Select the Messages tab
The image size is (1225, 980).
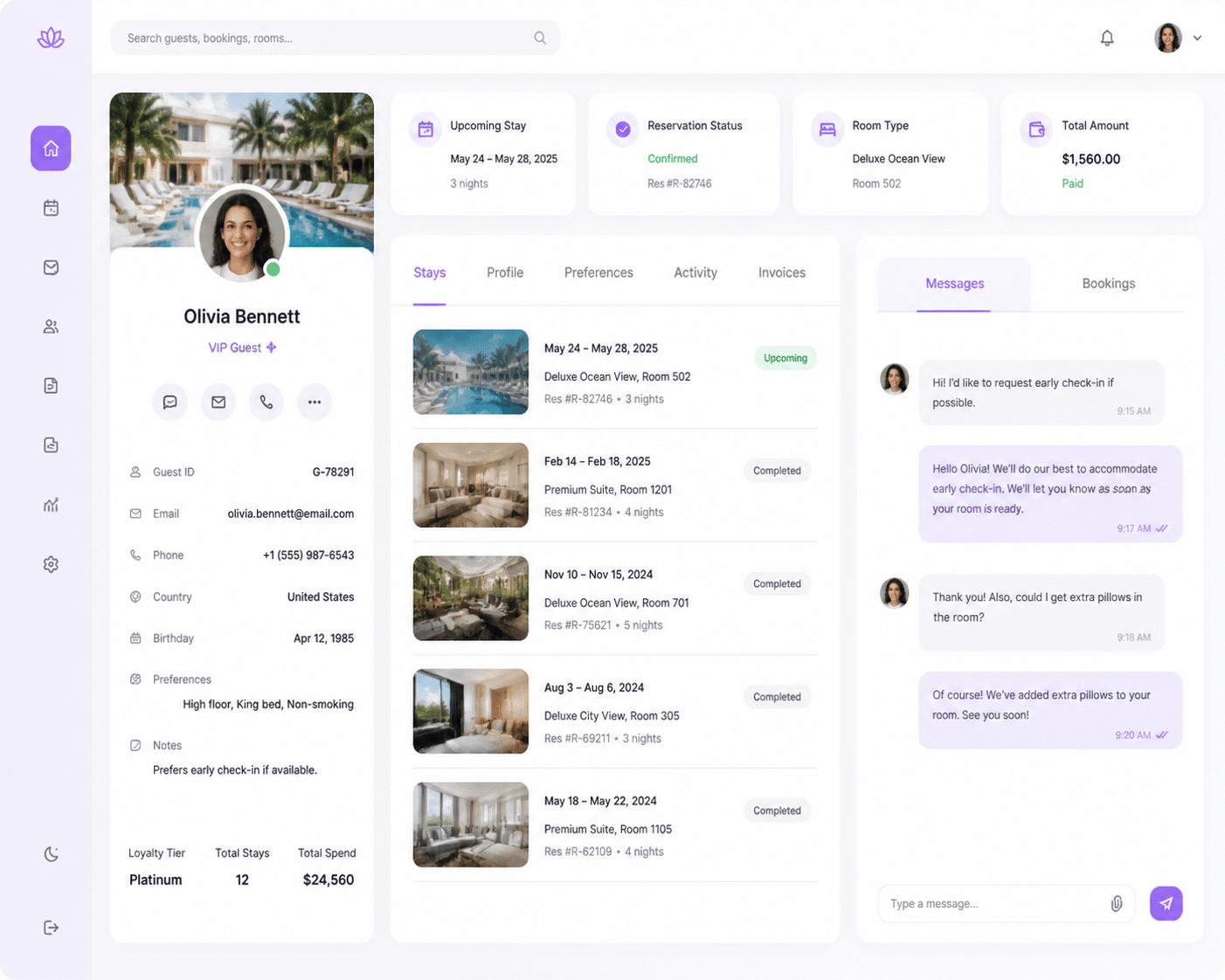(954, 284)
